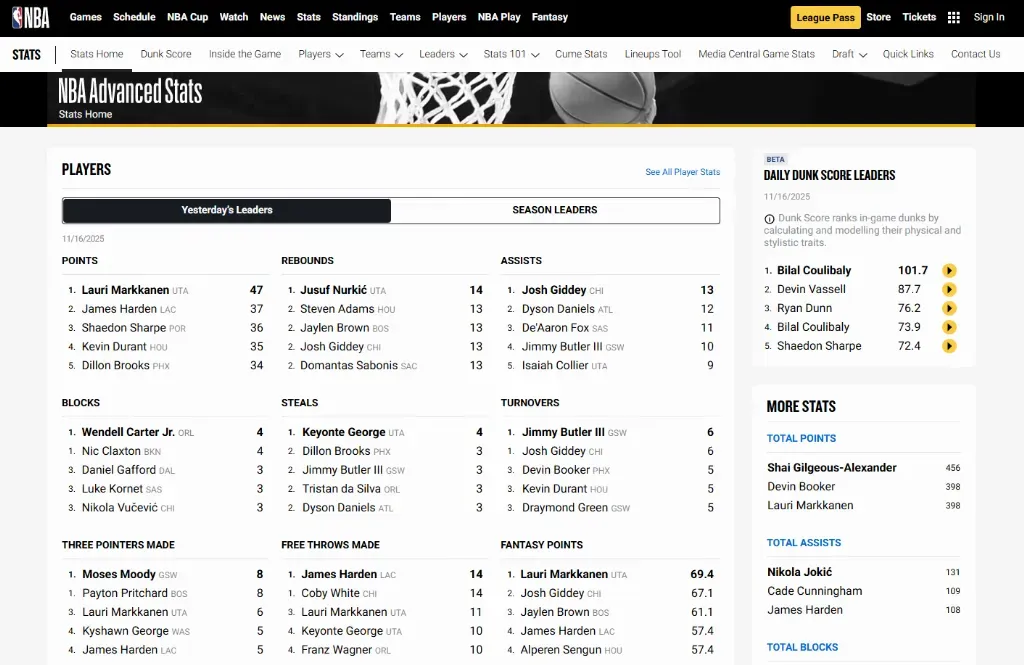This screenshot has width=1024, height=665.
Task: Play Bilal Coulibaly's top dunk video
Action: 948,270
